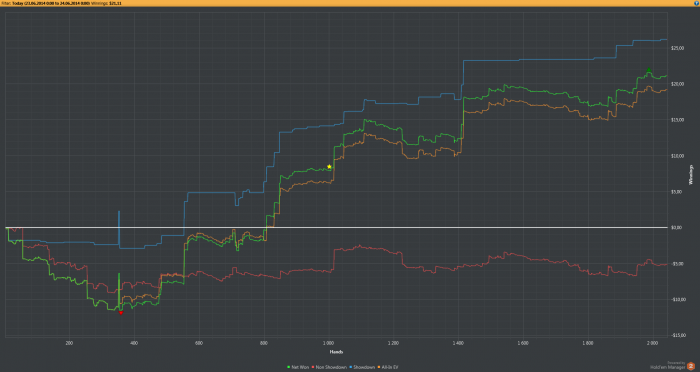Click the blue help icon in the orange filter bar
This screenshot has width=700, height=372.
pyautogui.click(x=697, y=3)
